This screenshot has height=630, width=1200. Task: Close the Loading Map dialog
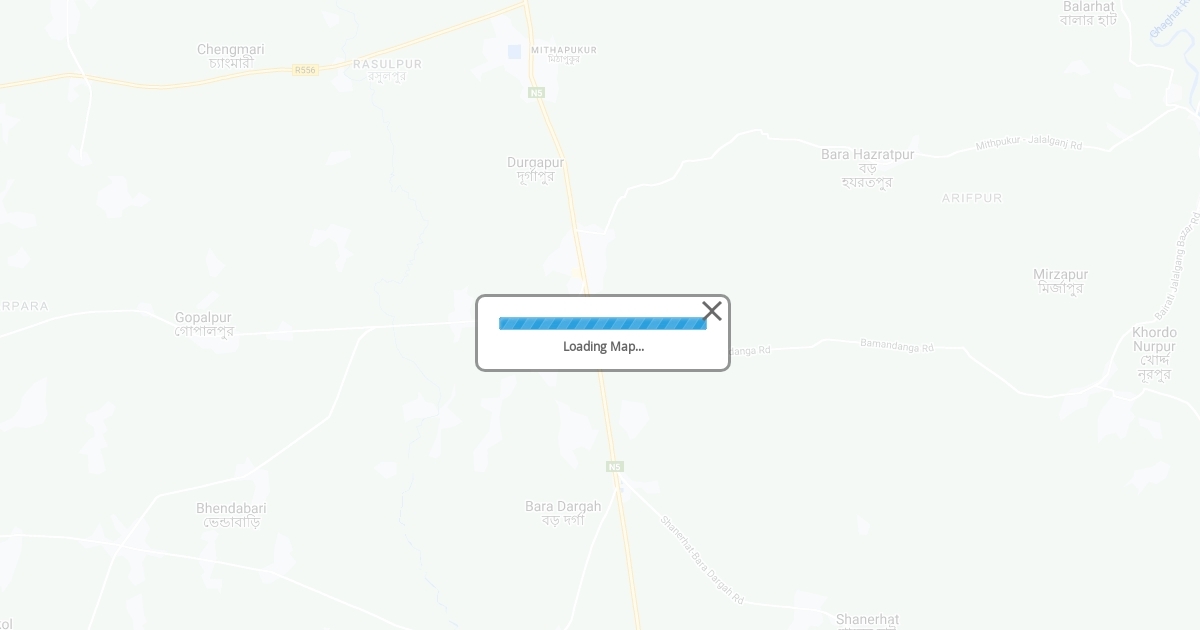click(712, 311)
